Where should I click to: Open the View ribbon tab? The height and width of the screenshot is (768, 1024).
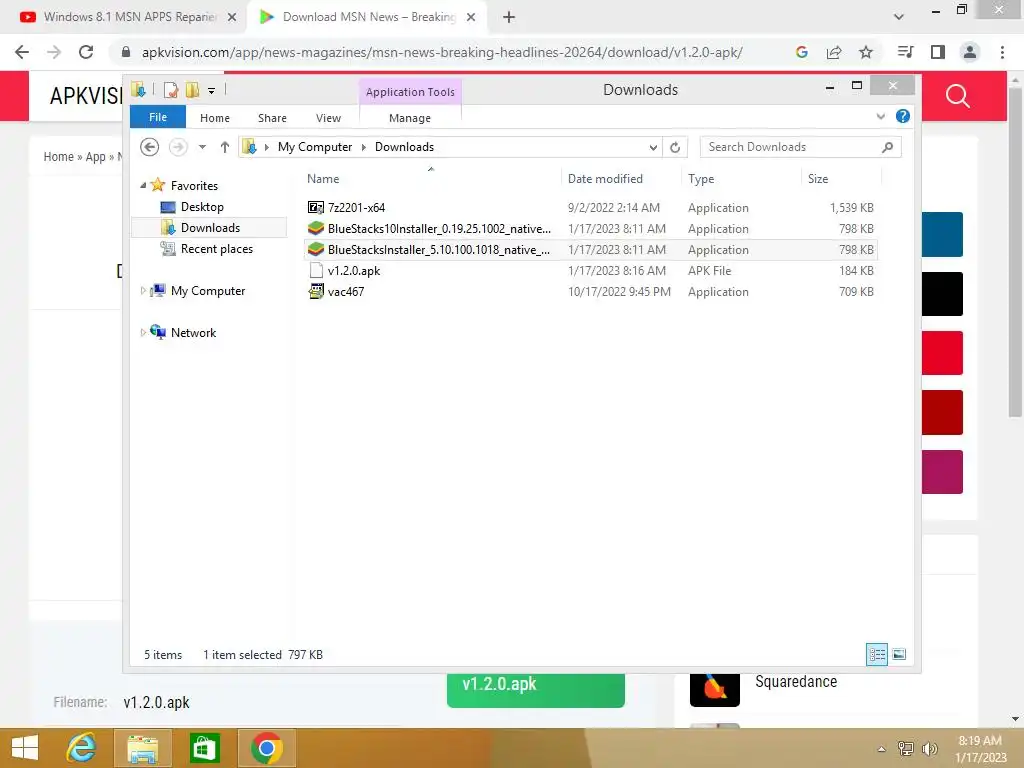(x=328, y=118)
